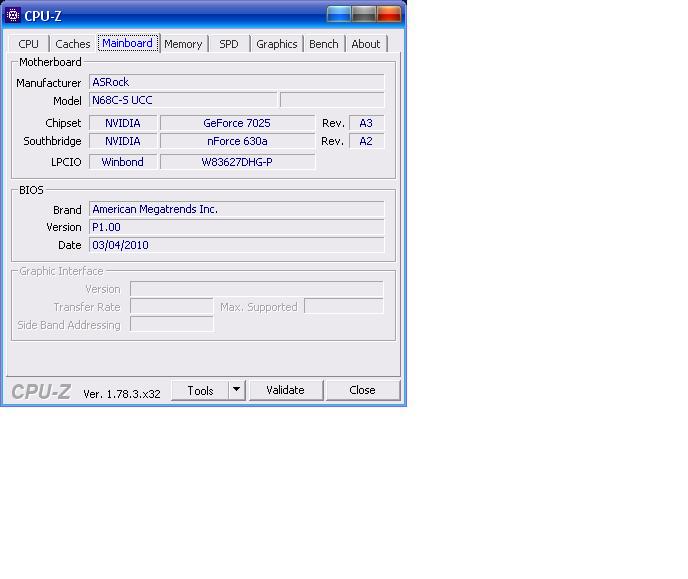The image size is (688, 579).
Task: Open the CPU tab
Action: coord(29,44)
